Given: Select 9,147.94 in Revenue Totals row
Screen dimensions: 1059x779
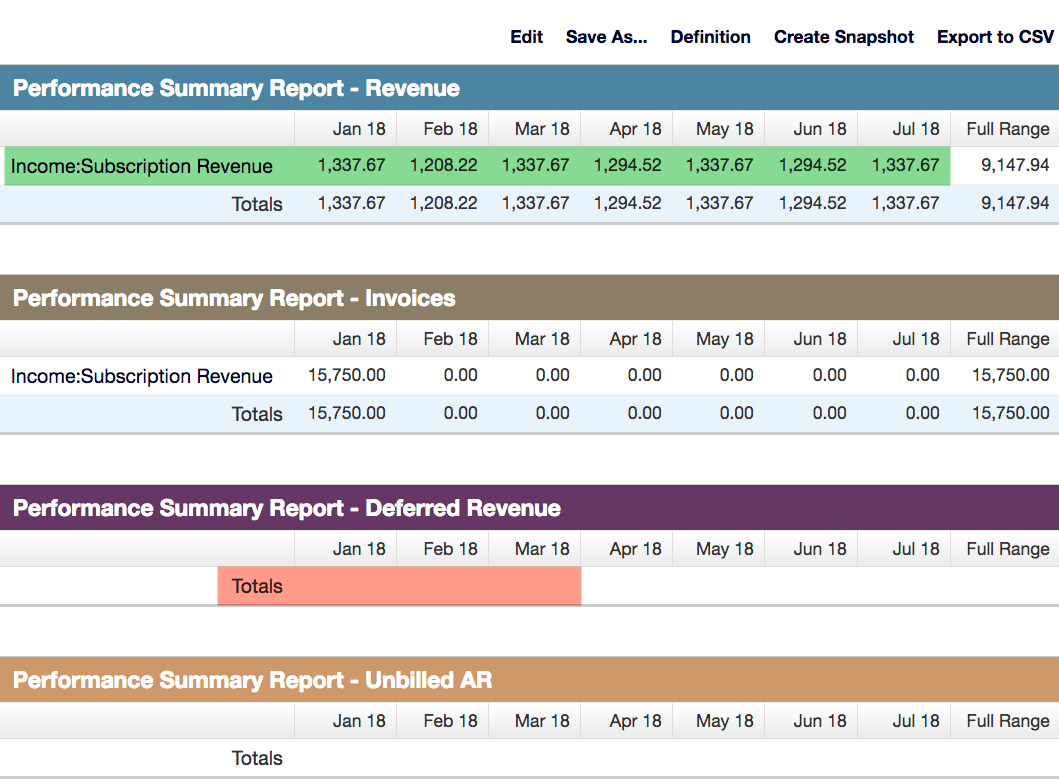Looking at the screenshot, I should (1015, 203).
